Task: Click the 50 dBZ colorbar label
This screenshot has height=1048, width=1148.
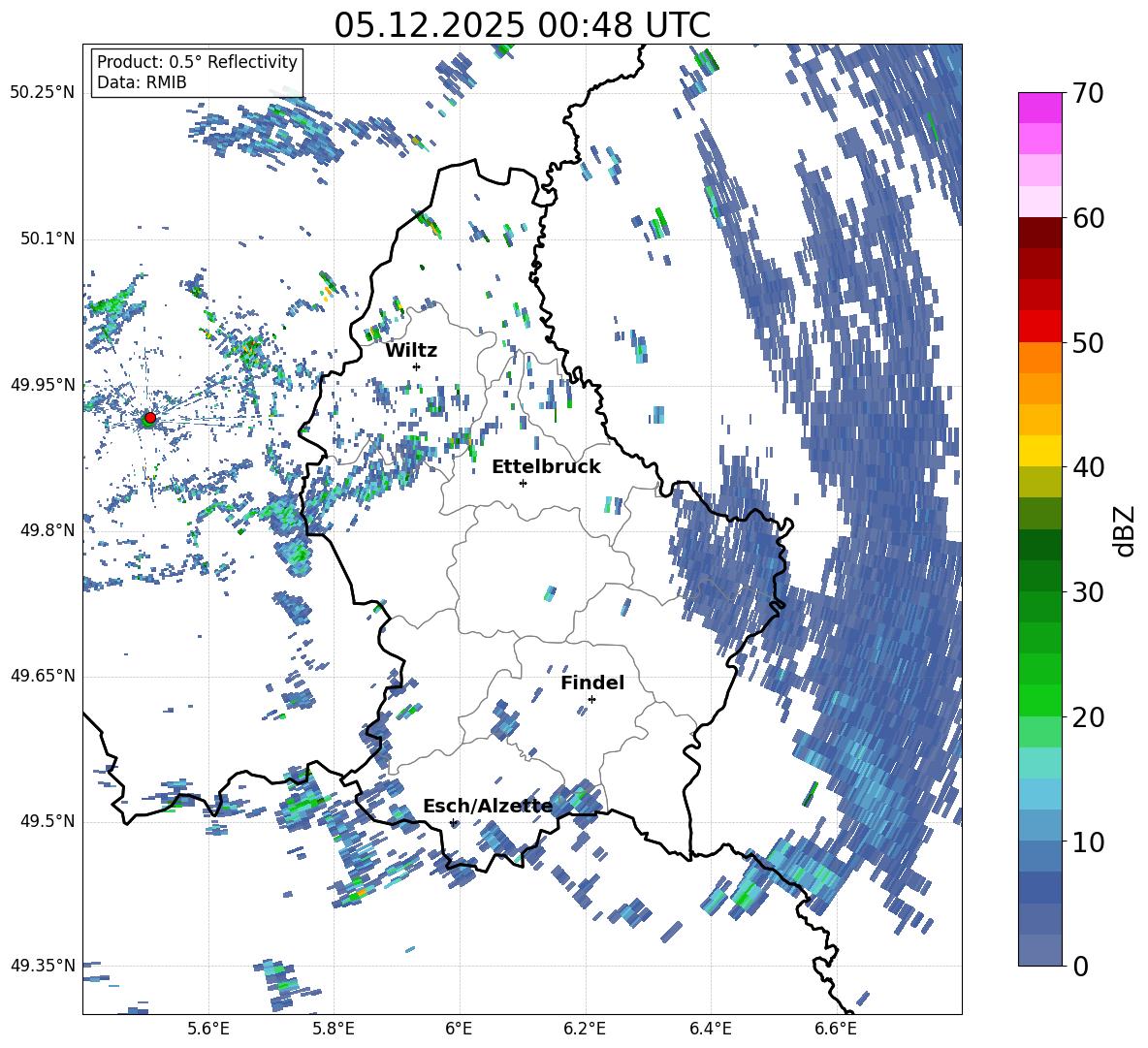Action: pos(1087,343)
